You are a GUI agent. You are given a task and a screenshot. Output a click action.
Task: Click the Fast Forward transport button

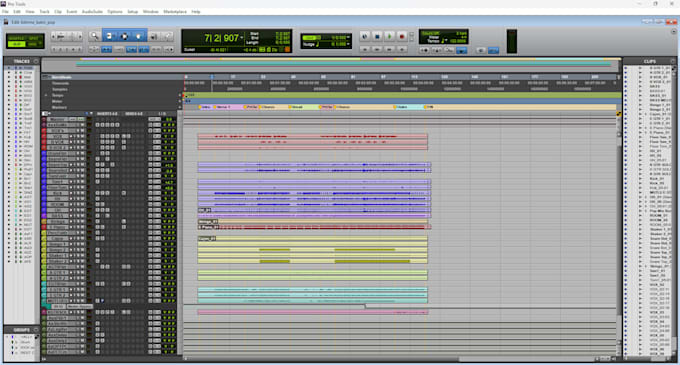[389, 49]
